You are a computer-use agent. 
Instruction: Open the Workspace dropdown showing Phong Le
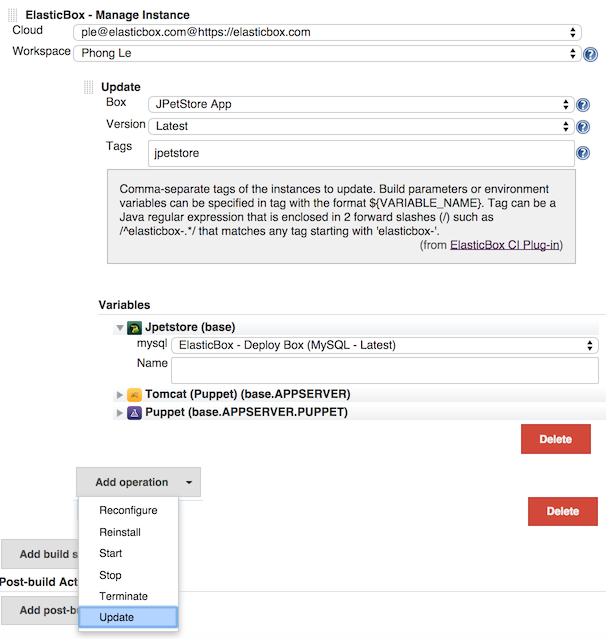point(327,53)
